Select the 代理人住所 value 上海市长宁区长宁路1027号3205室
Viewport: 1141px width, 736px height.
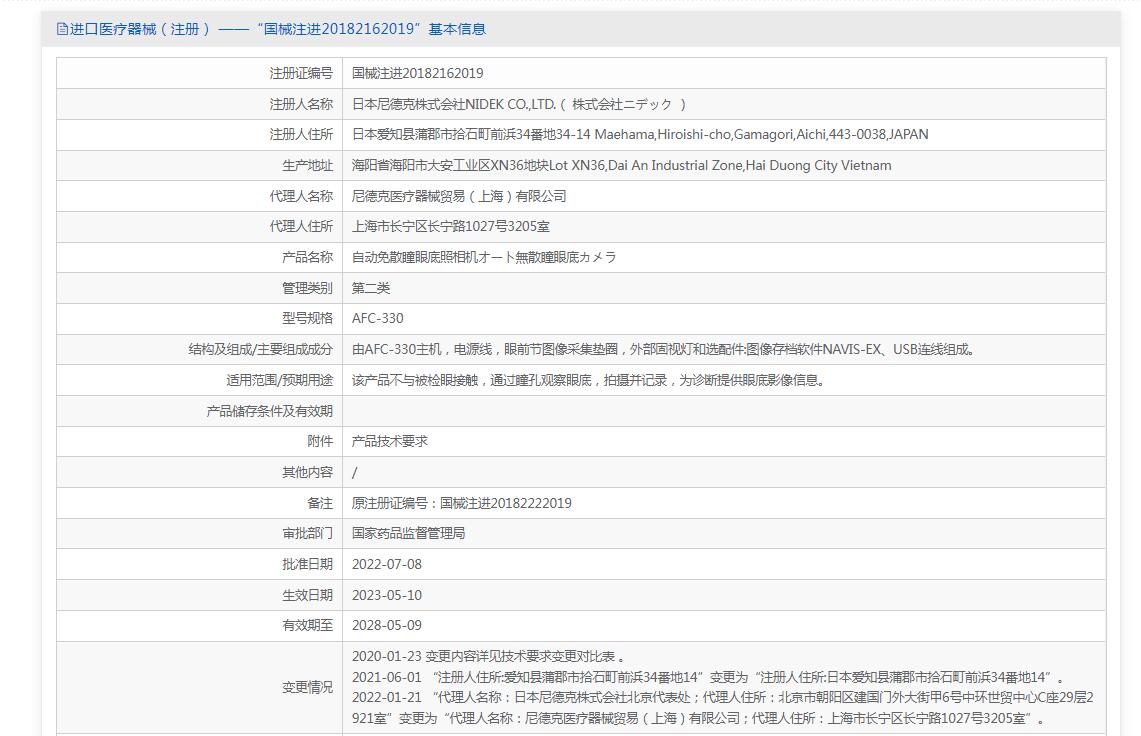coord(450,226)
